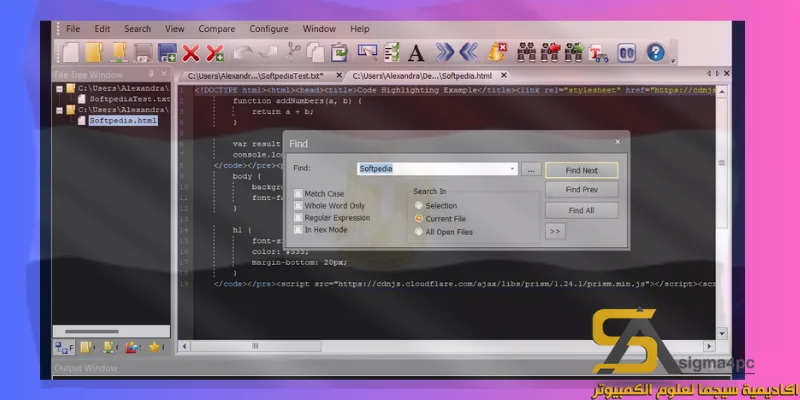
Task: Open font settings with the A icon
Action: click(416, 53)
